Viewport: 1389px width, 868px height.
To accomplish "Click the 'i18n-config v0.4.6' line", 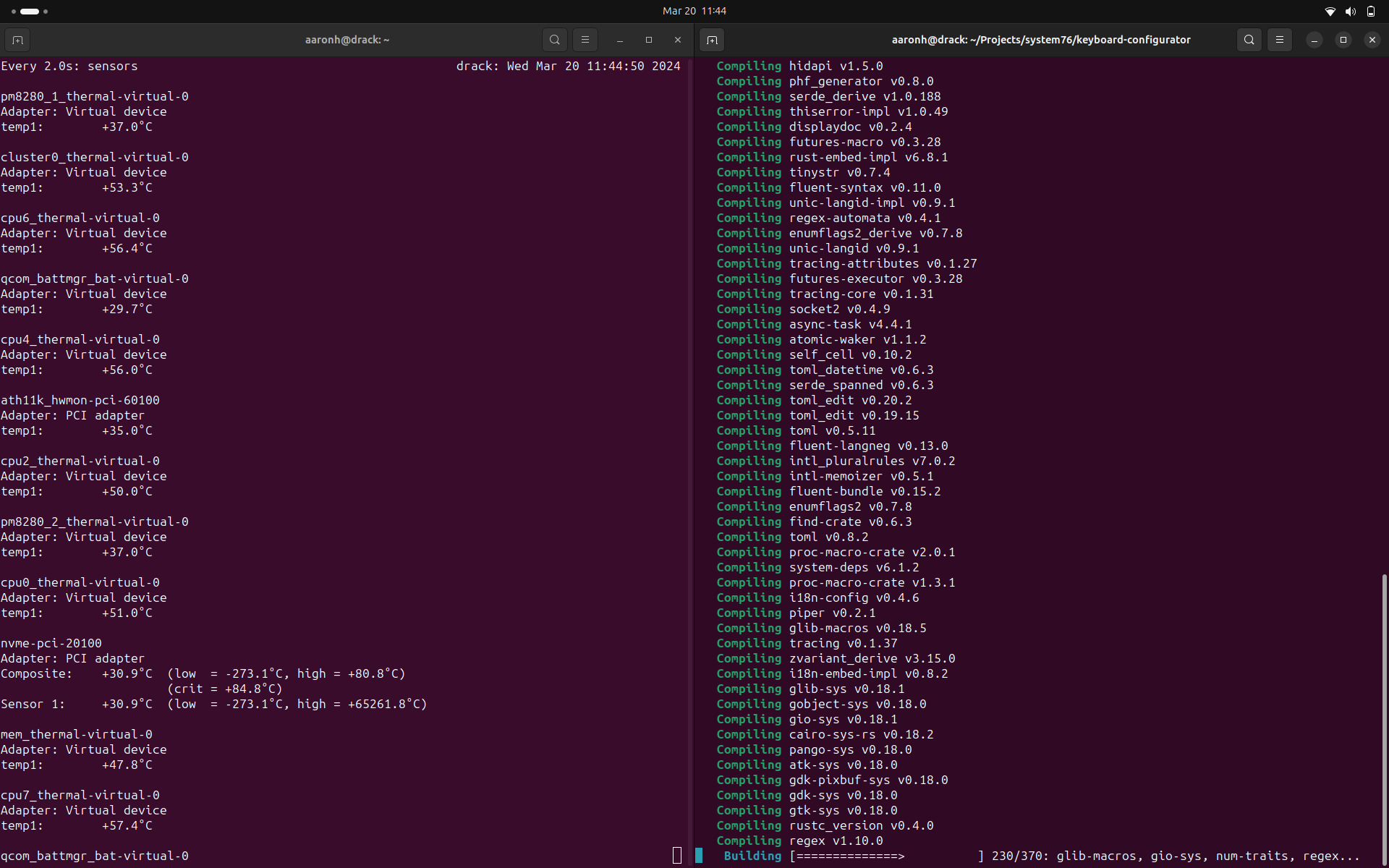I will [x=818, y=597].
